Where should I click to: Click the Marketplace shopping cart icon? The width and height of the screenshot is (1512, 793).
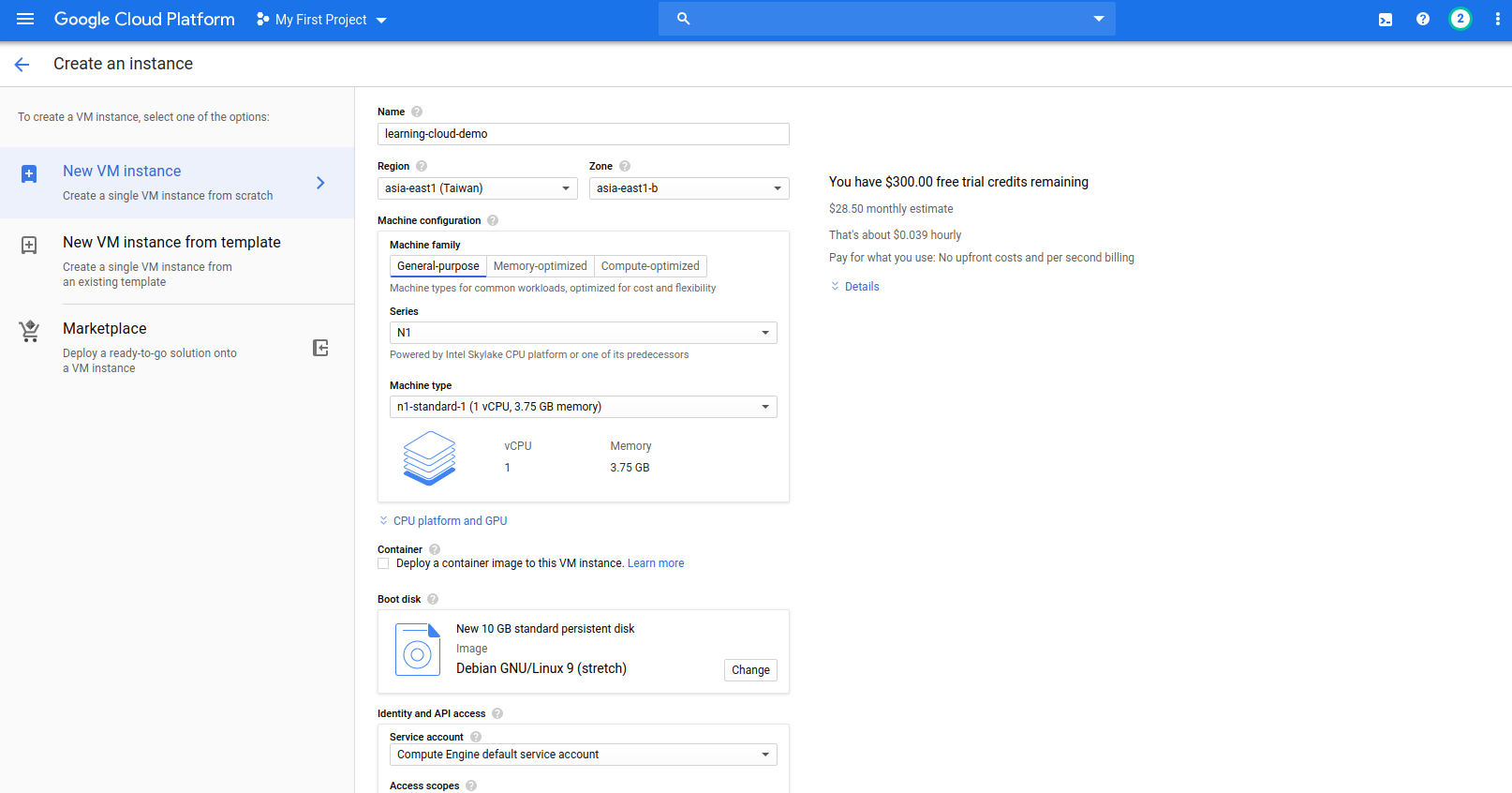tap(29, 331)
